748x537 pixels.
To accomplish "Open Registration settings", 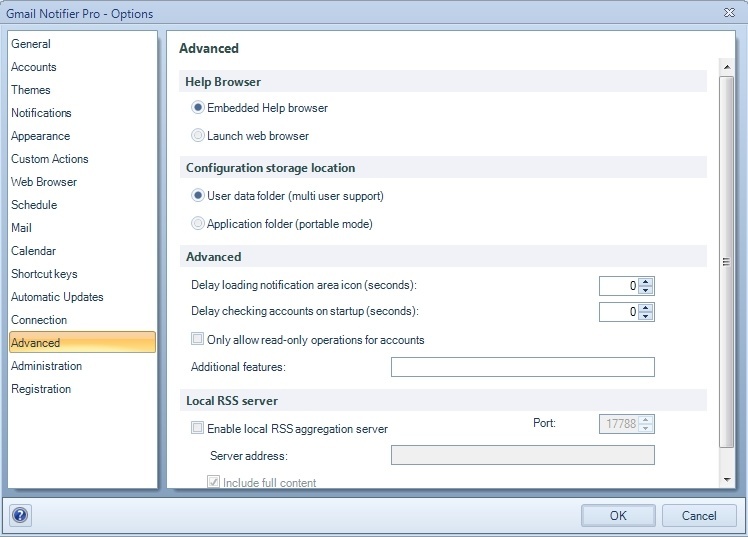I will click(83, 389).
